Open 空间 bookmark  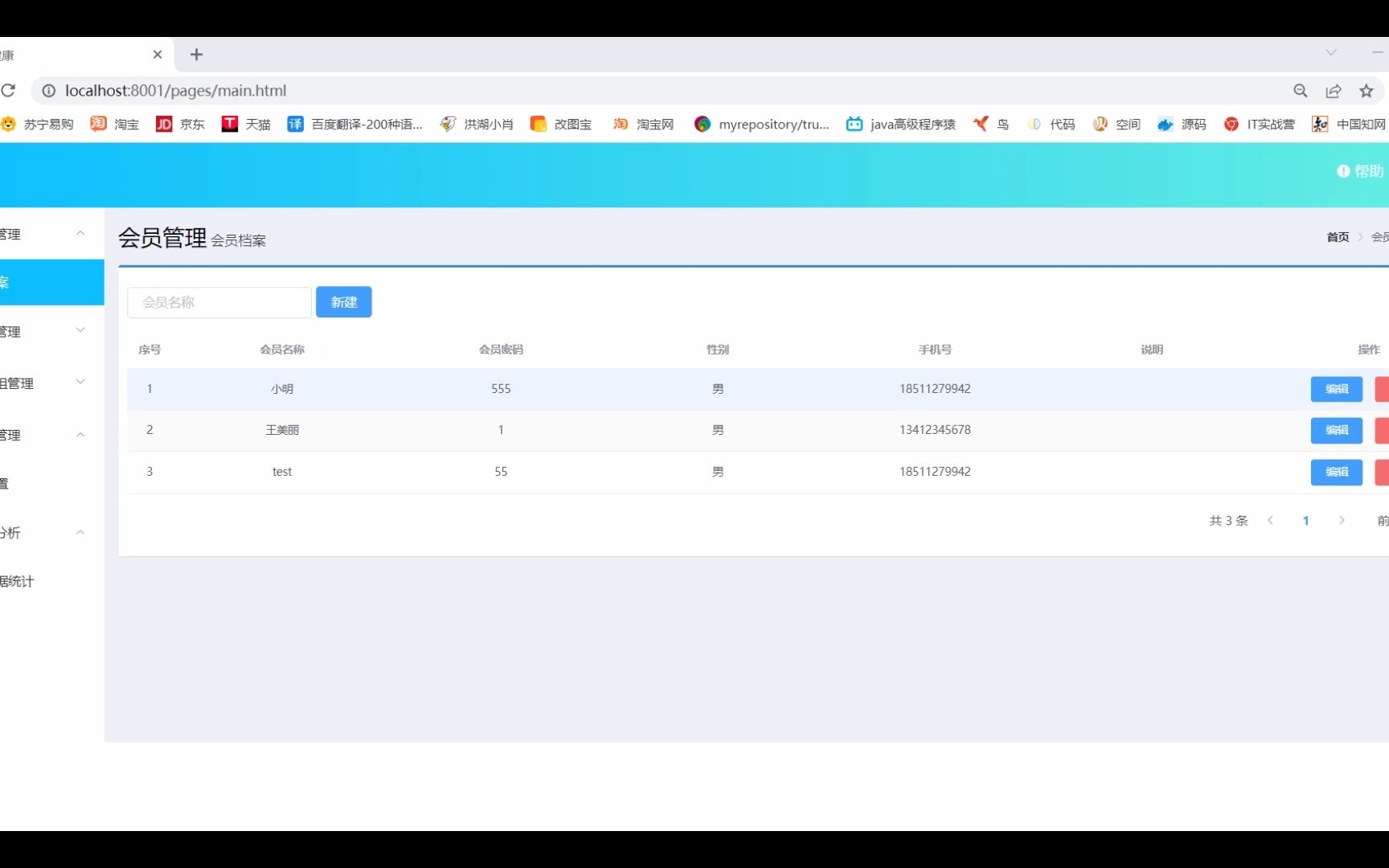(1117, 124)
